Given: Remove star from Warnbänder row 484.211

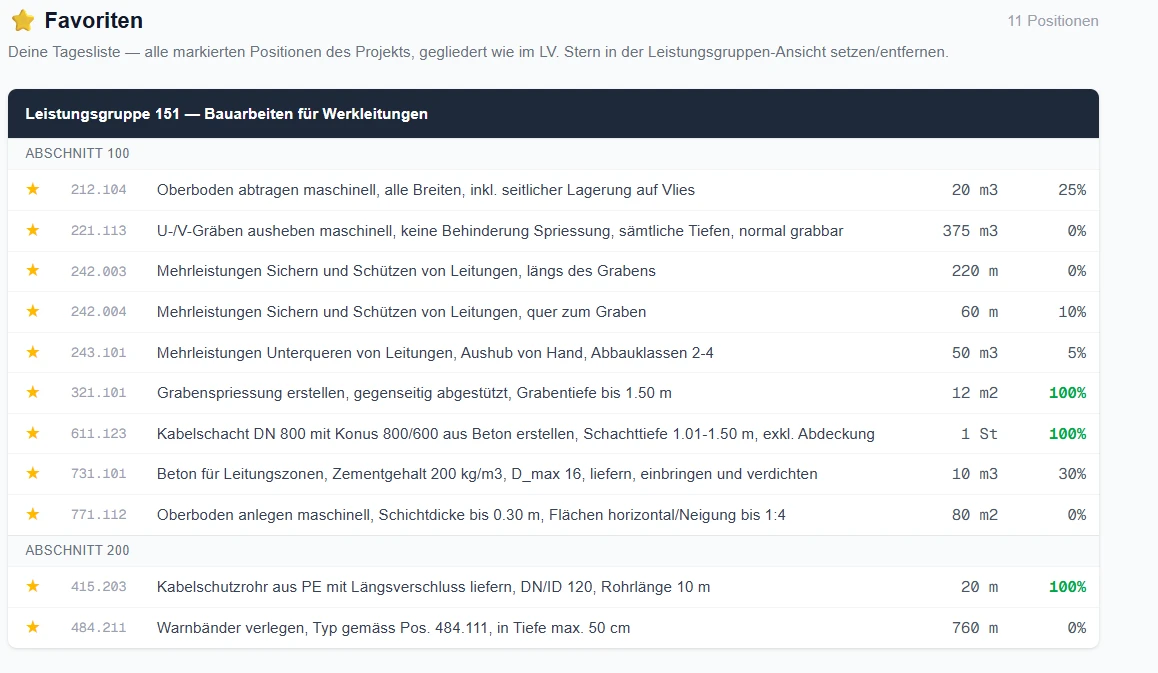Looking at the screenshot, I should pos(32,627).
